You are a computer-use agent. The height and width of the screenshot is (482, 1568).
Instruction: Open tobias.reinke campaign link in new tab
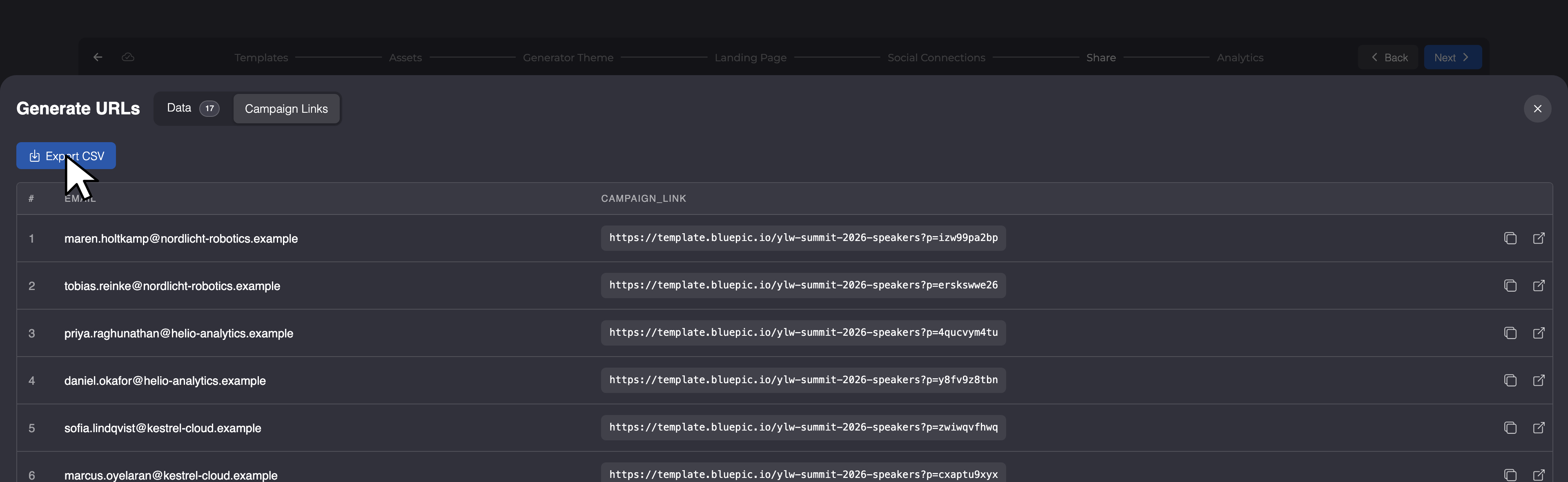click(x=1539, y=286)
